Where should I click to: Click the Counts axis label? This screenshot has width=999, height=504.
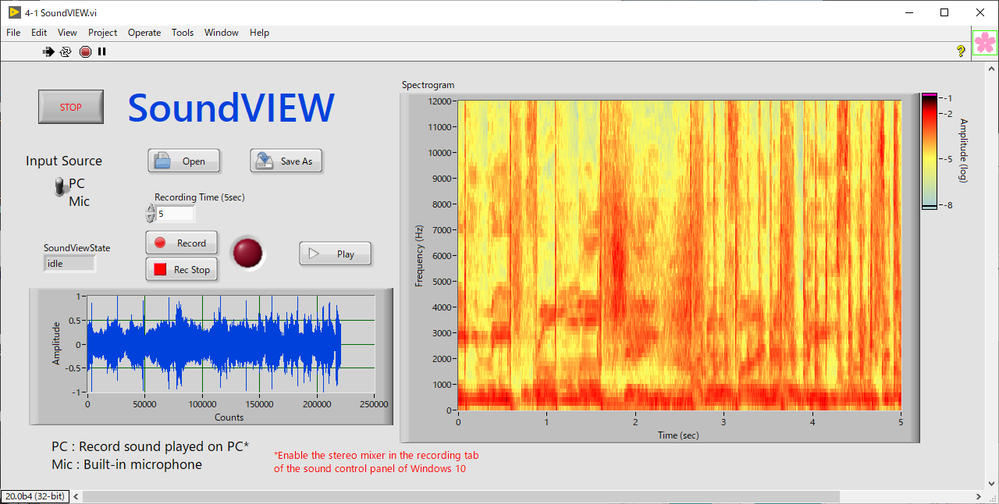[229, 417]
